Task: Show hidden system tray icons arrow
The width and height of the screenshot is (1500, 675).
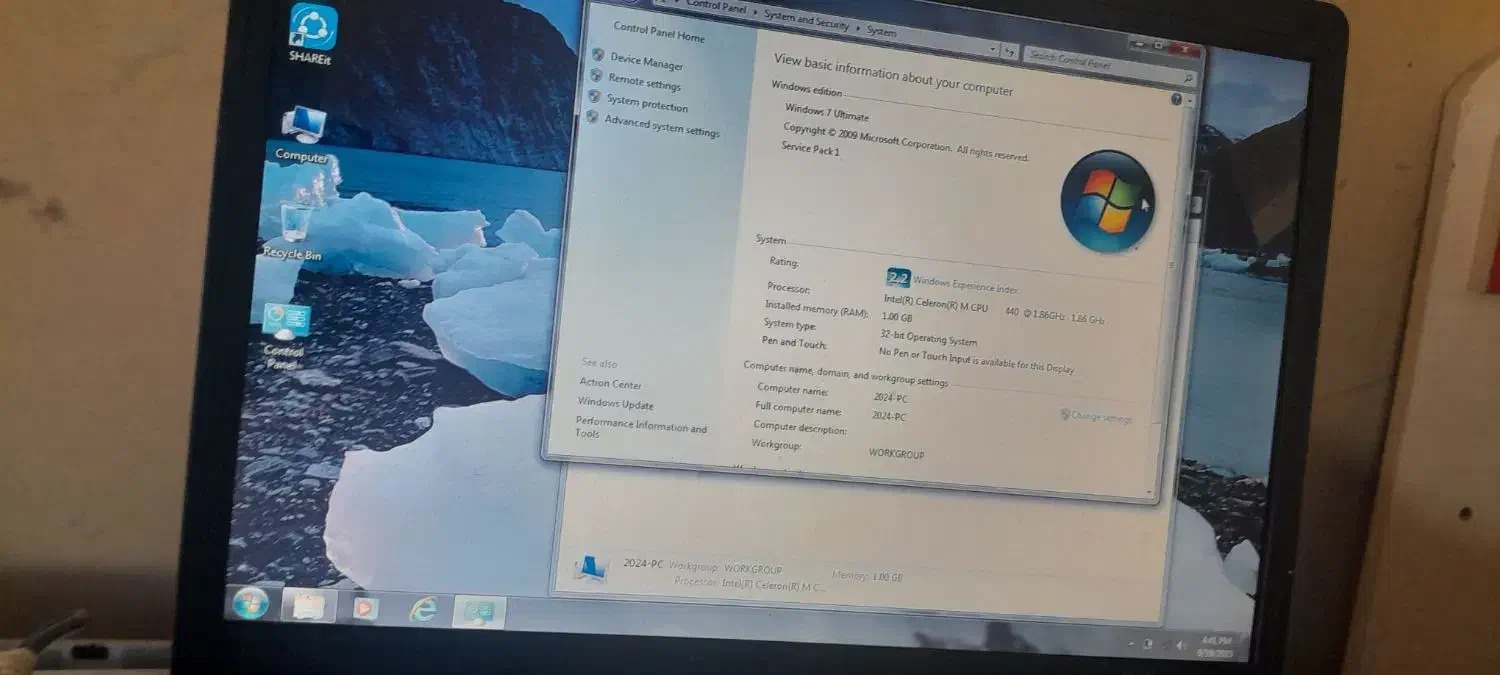Action: pyautogui.click(x=1130, y=643)
